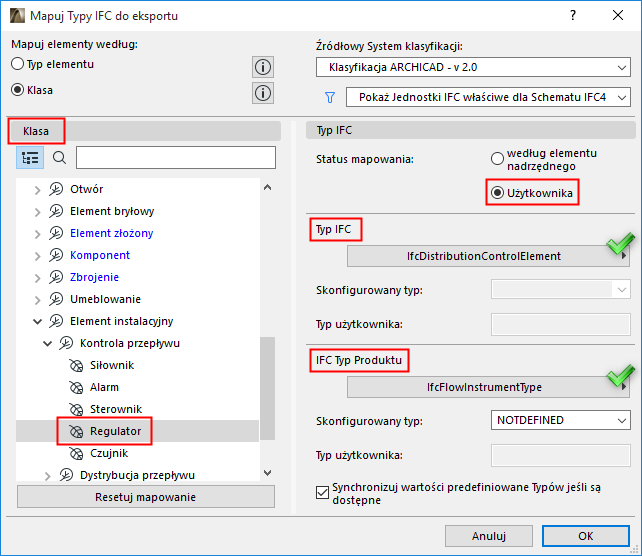Collapse the Kontrola przepływu tree node

click(48, 343)
